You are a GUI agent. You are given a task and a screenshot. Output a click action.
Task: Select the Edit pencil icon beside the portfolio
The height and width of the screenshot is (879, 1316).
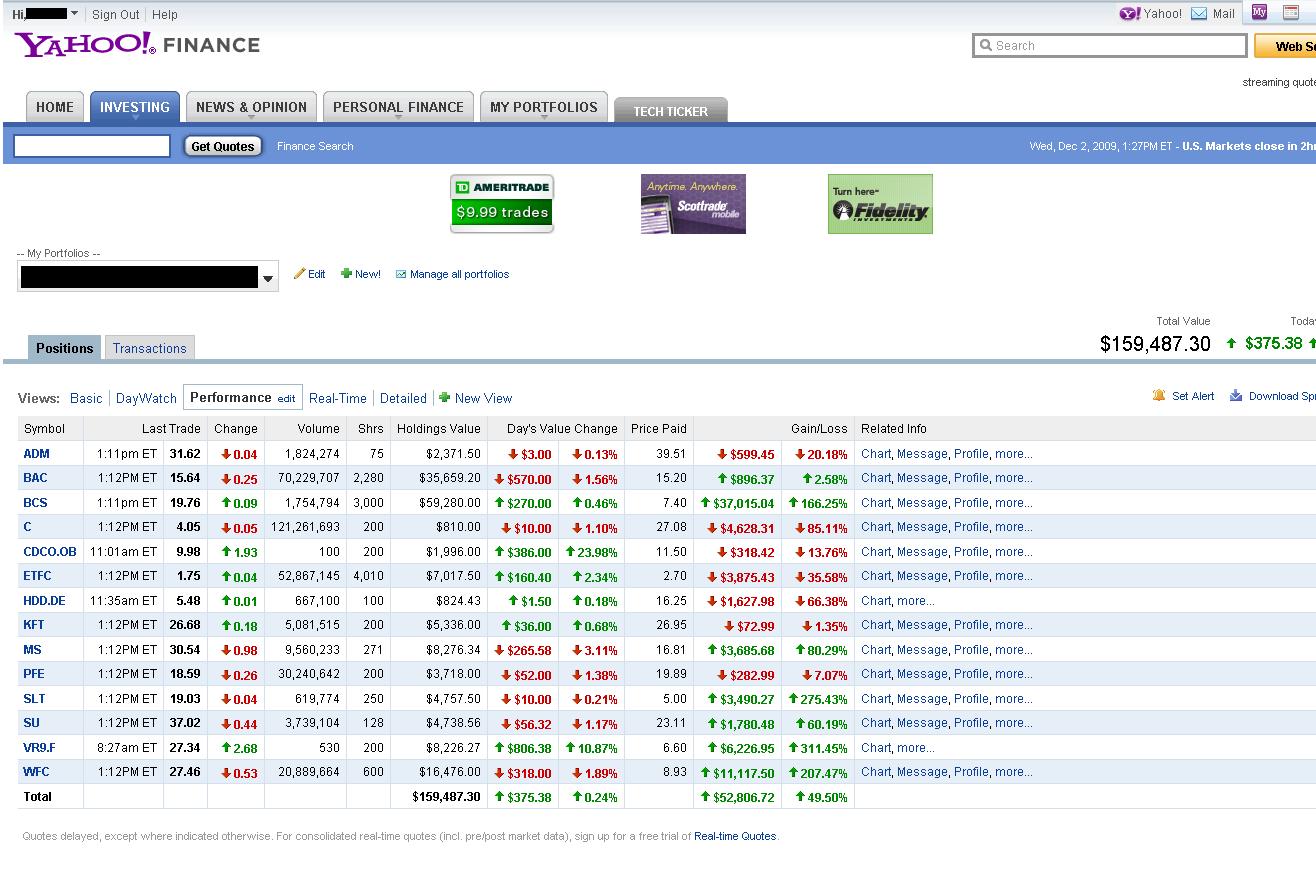297,273
